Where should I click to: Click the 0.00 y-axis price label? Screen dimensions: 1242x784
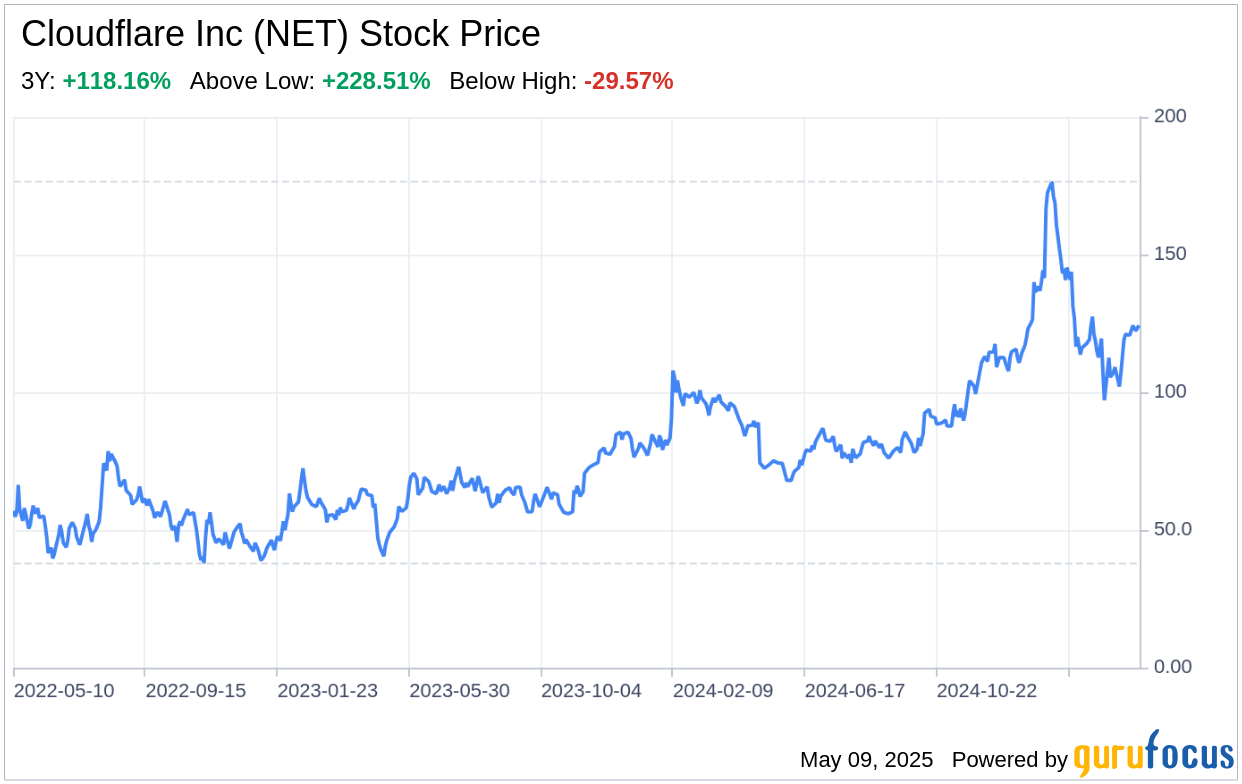[1173, 667]
